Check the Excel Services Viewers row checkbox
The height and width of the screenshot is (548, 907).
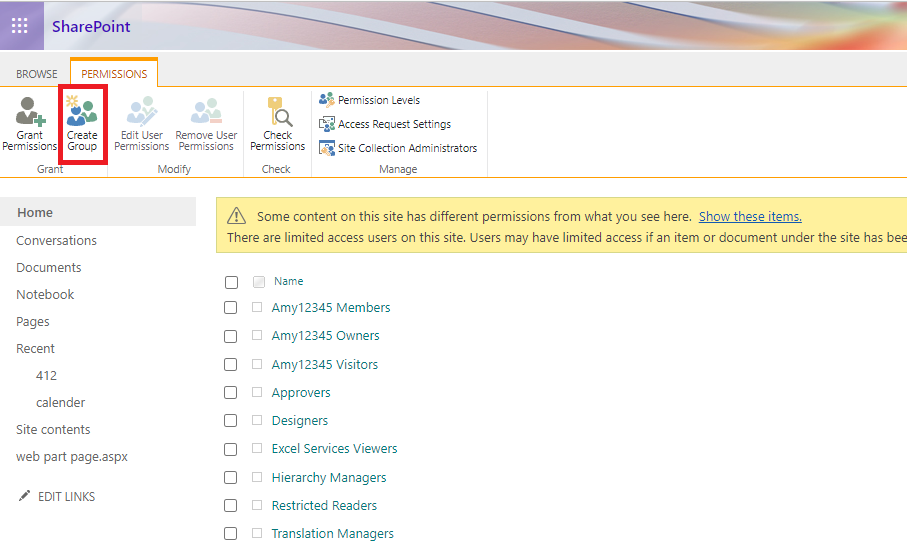(230, 449)
